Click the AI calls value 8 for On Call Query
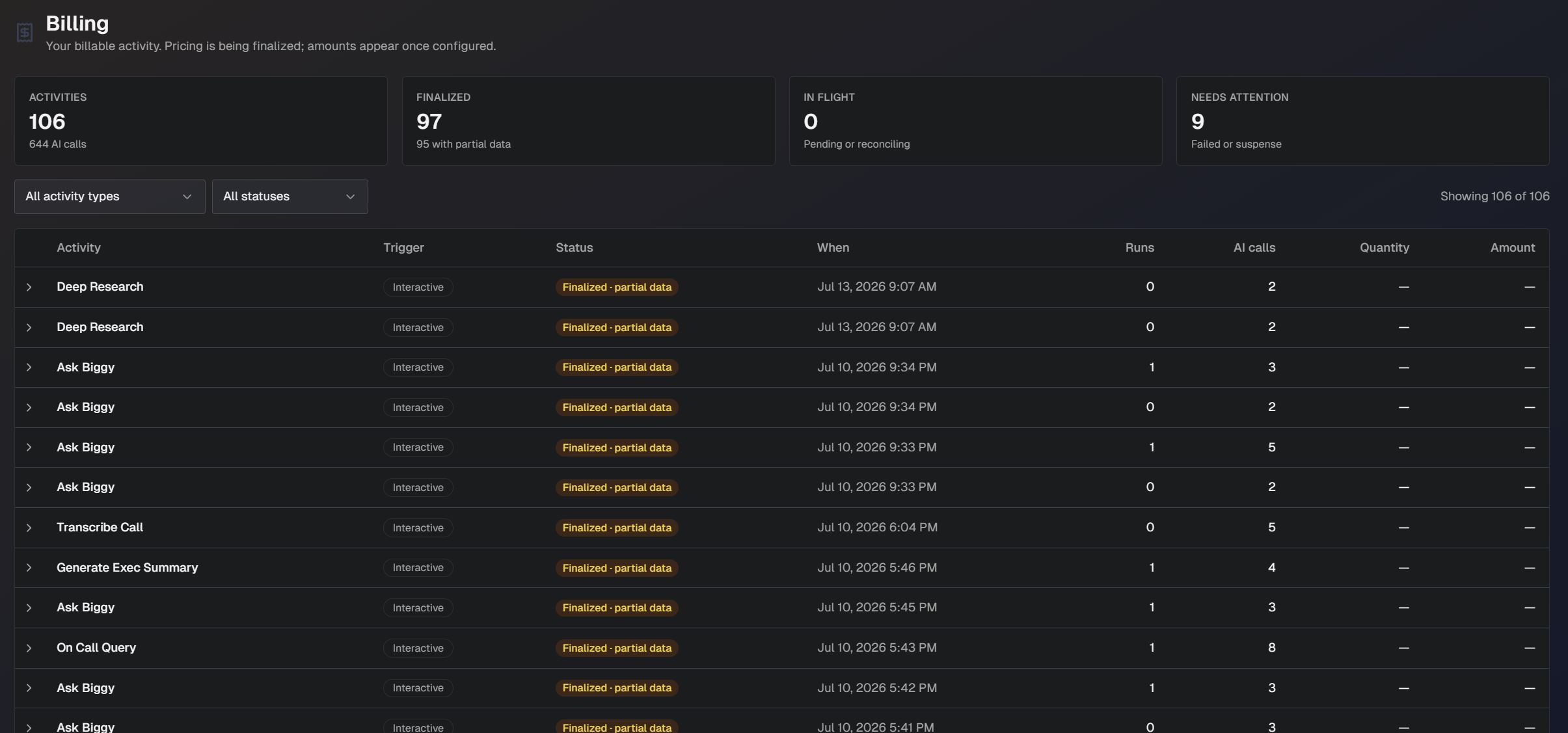This screenshot has height=733, width=1568. click(x=1271, y=648)
